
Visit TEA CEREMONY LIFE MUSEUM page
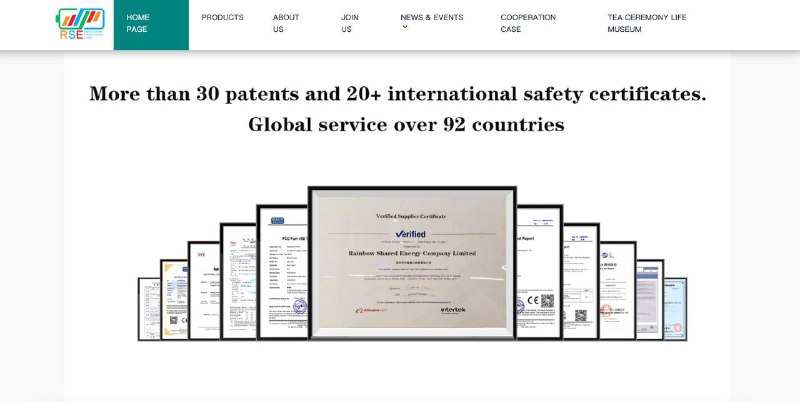coord(647,23)
